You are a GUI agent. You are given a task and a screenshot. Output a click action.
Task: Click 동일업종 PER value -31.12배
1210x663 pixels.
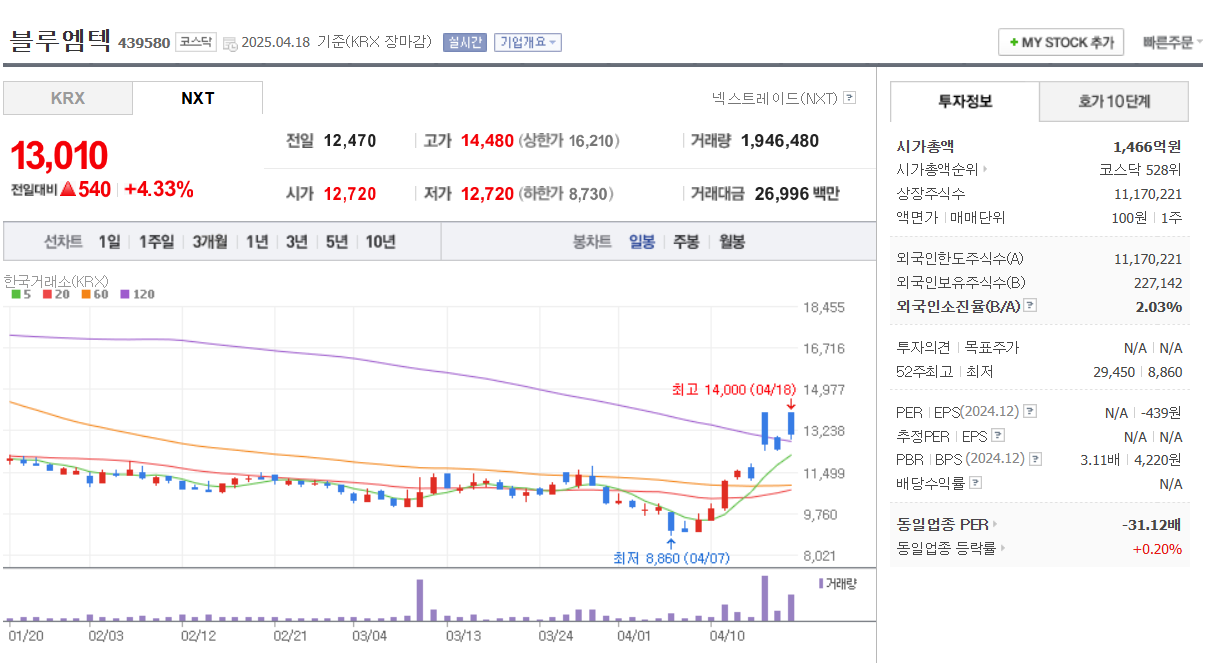(1151, 524)
